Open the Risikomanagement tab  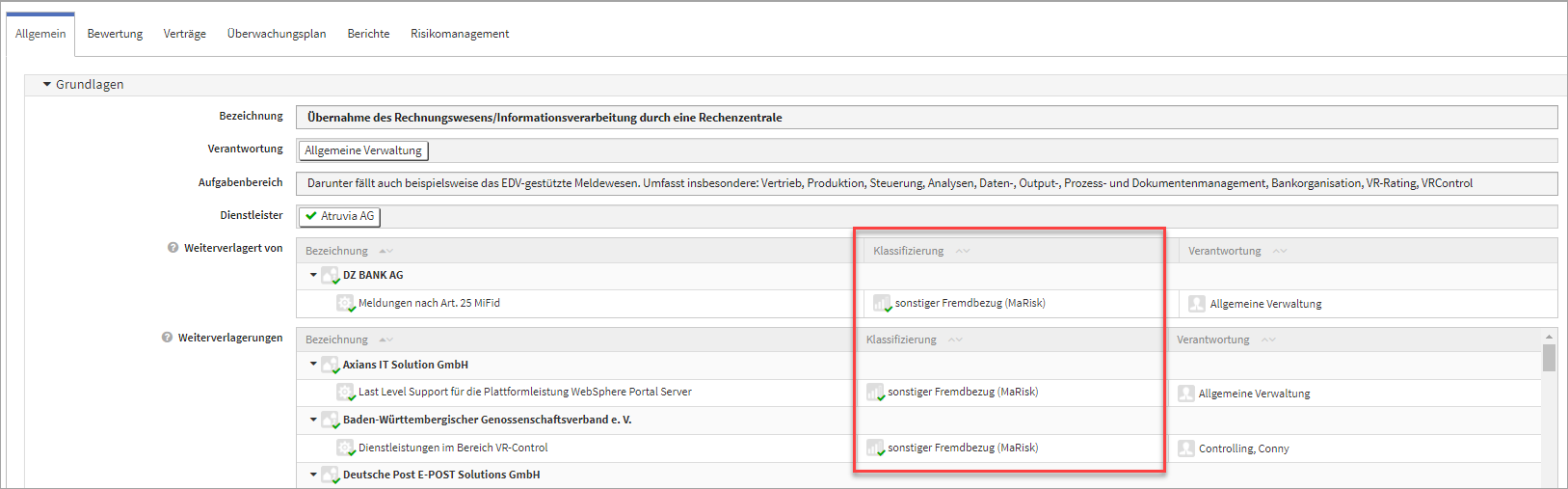[460, 34]
